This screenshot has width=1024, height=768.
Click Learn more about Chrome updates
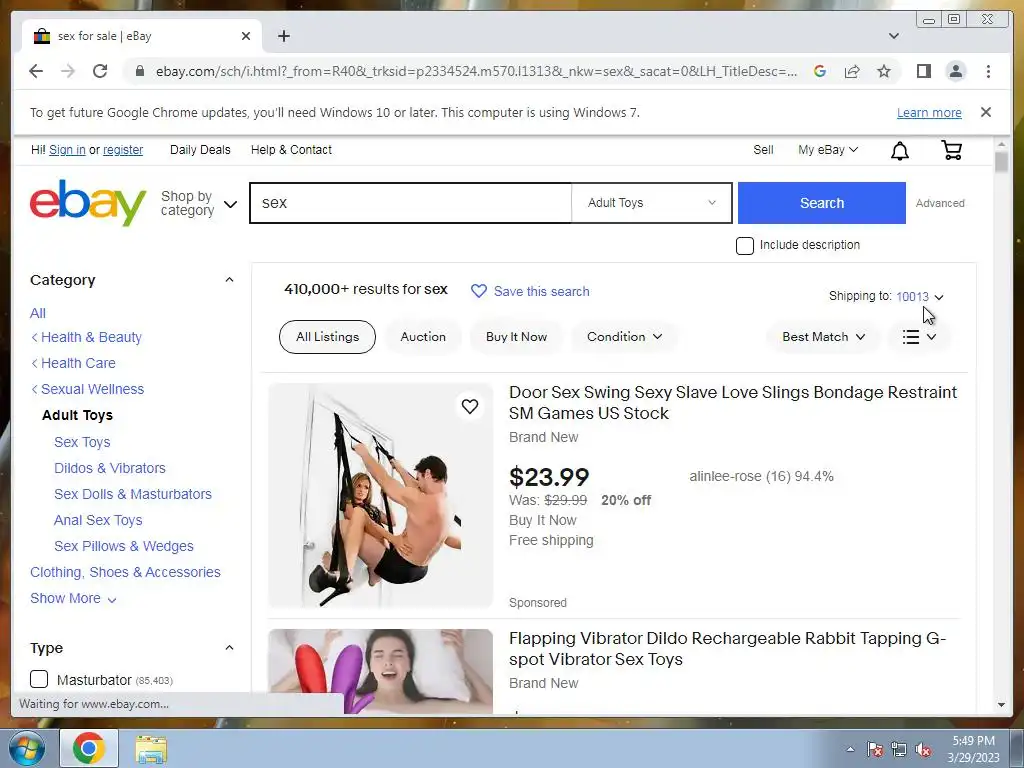pos(929,112)
